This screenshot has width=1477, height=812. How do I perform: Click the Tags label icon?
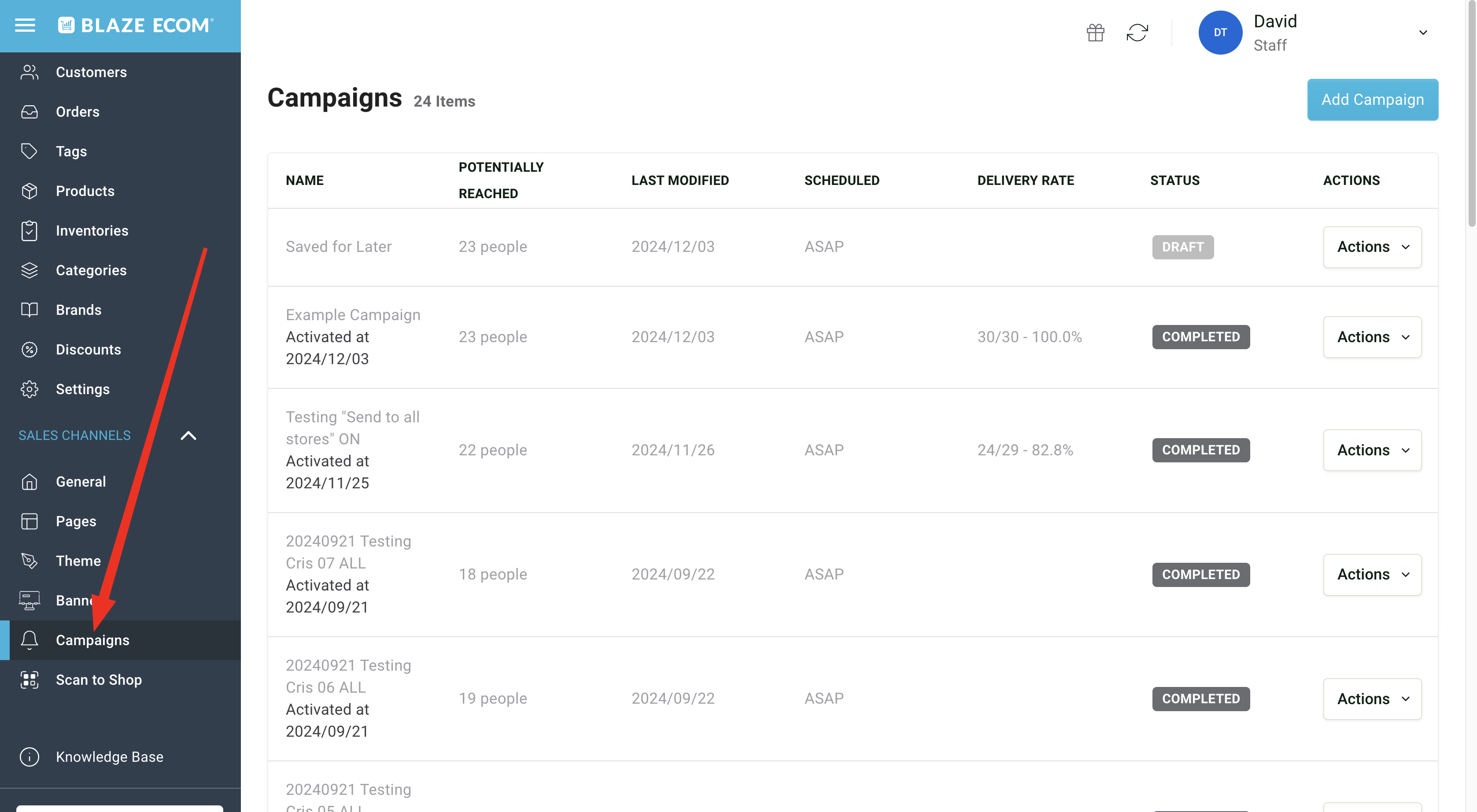(x=29, y=151)
